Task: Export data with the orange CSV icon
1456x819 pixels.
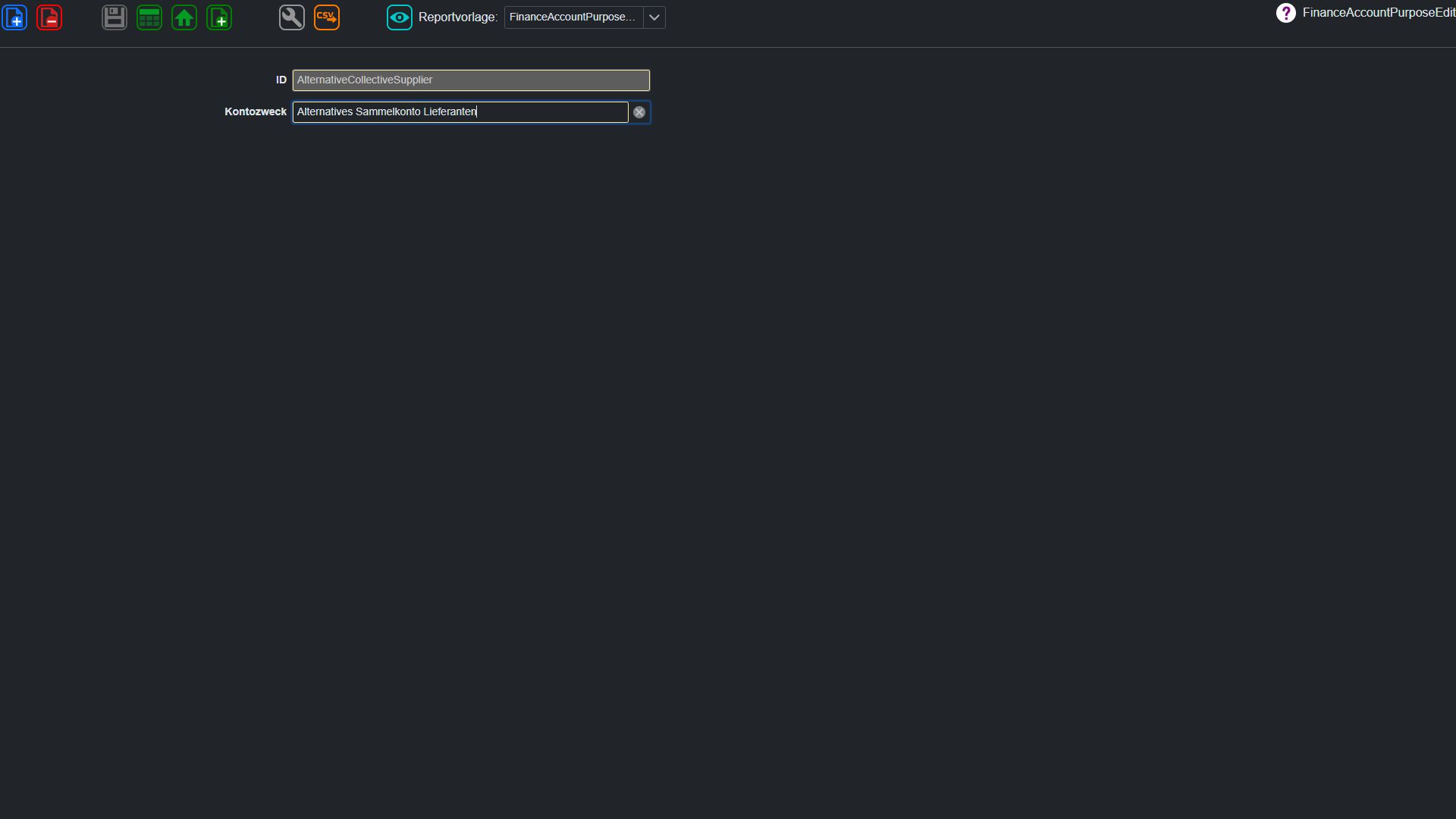Action: click(327, 17)
